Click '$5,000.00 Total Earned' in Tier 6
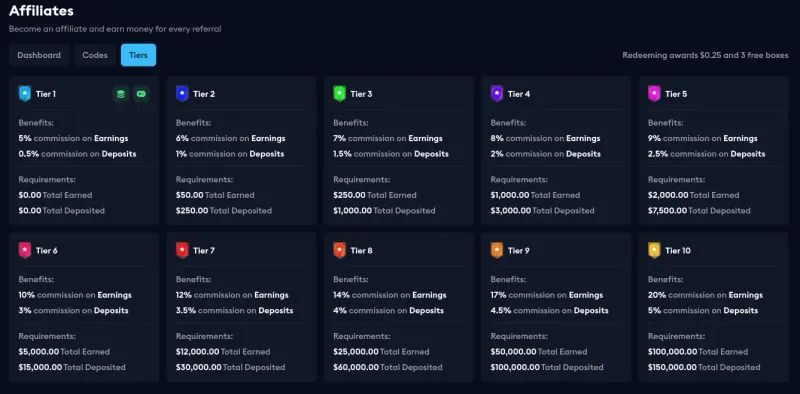The width and height of the screenshot is (800, 394). pyautogui.click(x=64, y=352)
